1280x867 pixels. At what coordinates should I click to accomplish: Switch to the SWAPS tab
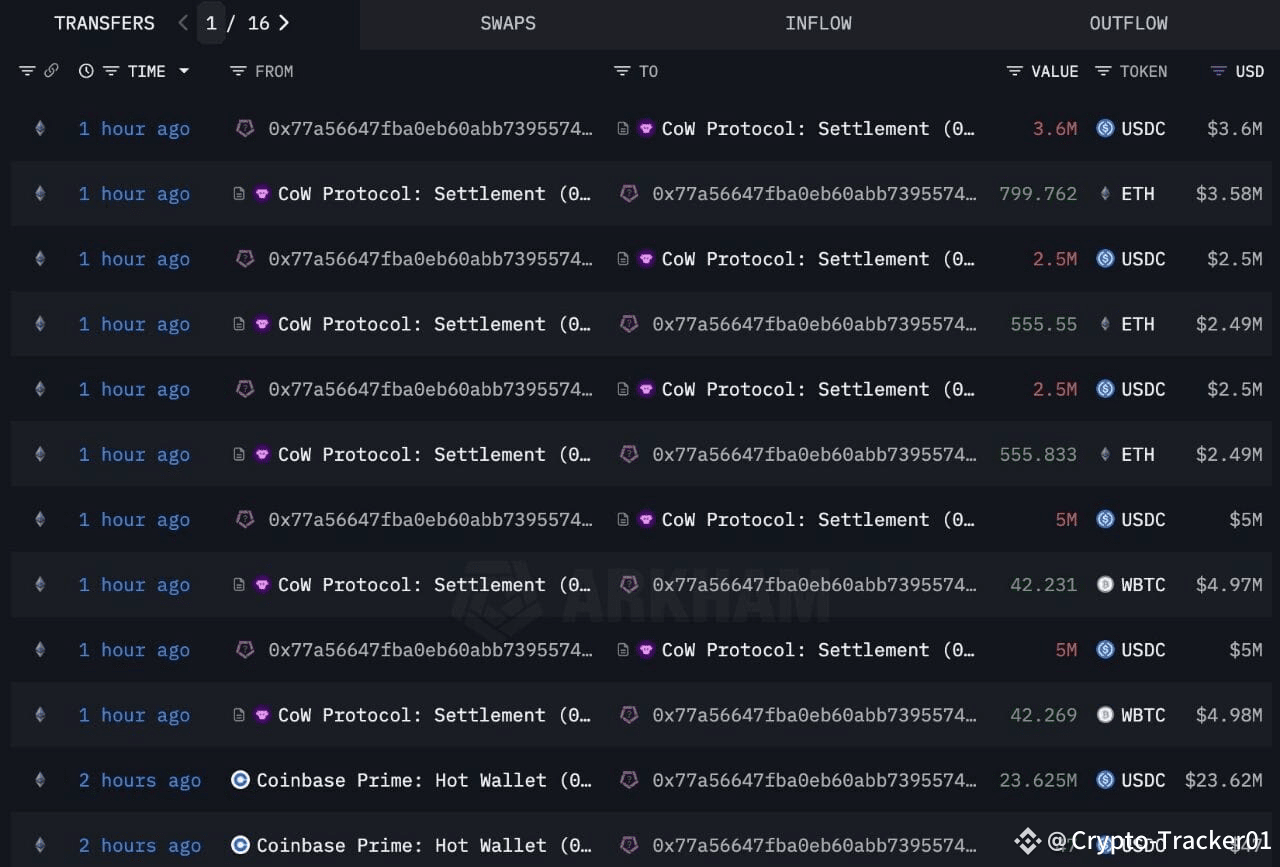pyautogui.click(x=508, y=23)
